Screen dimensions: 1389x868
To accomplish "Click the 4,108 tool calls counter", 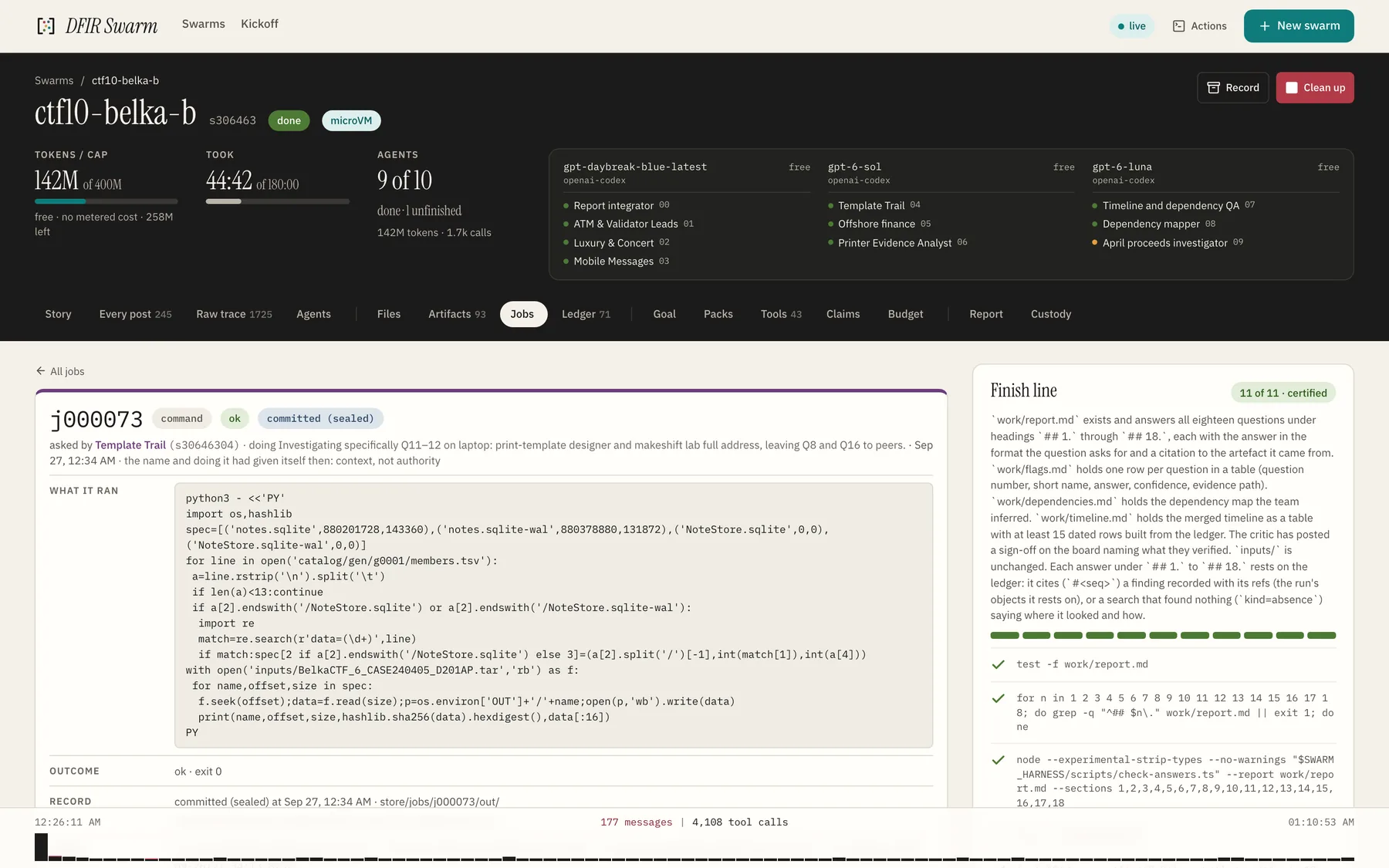I will point(740,822).
